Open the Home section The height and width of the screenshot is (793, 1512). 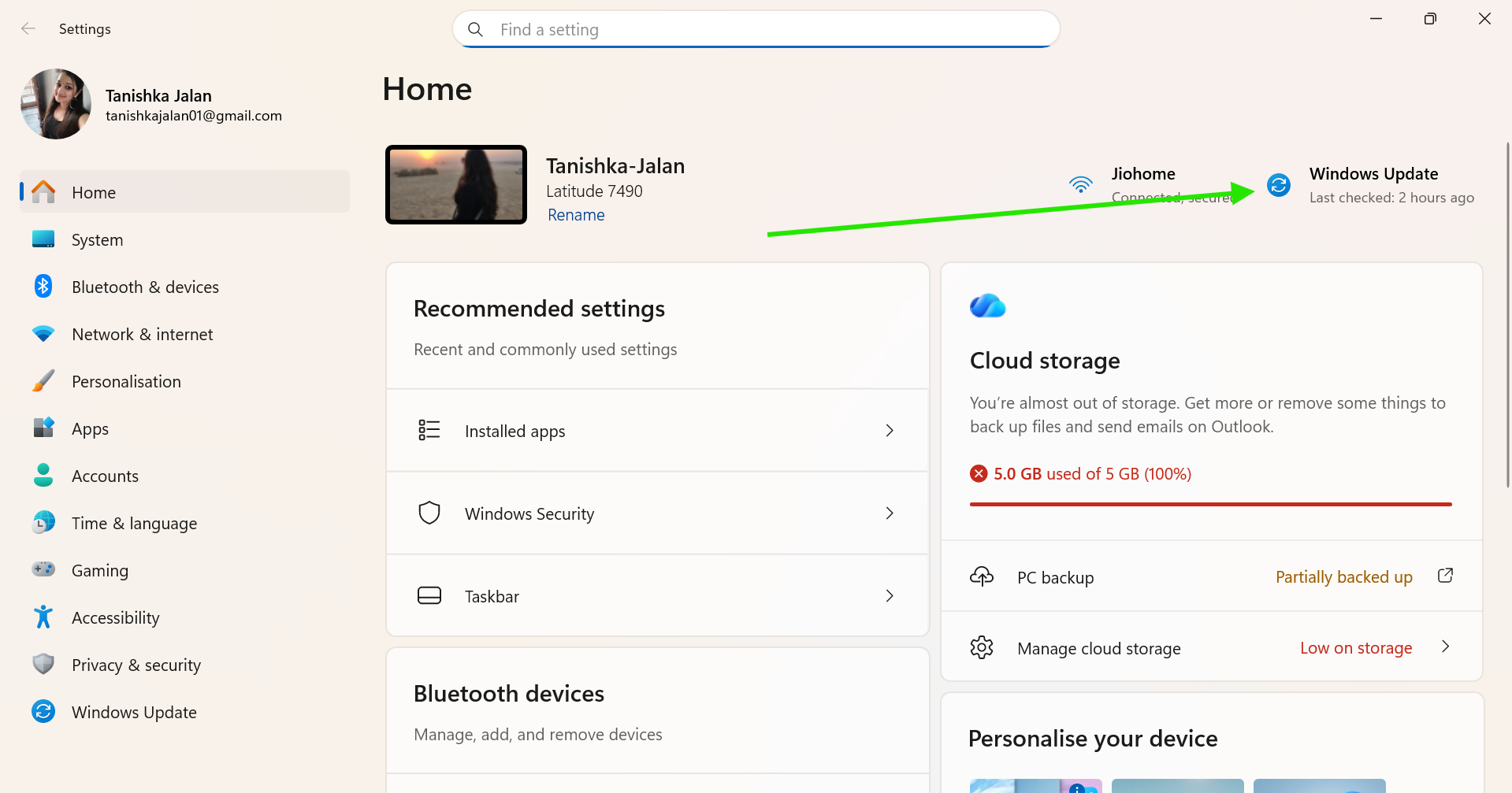(185, 192)
